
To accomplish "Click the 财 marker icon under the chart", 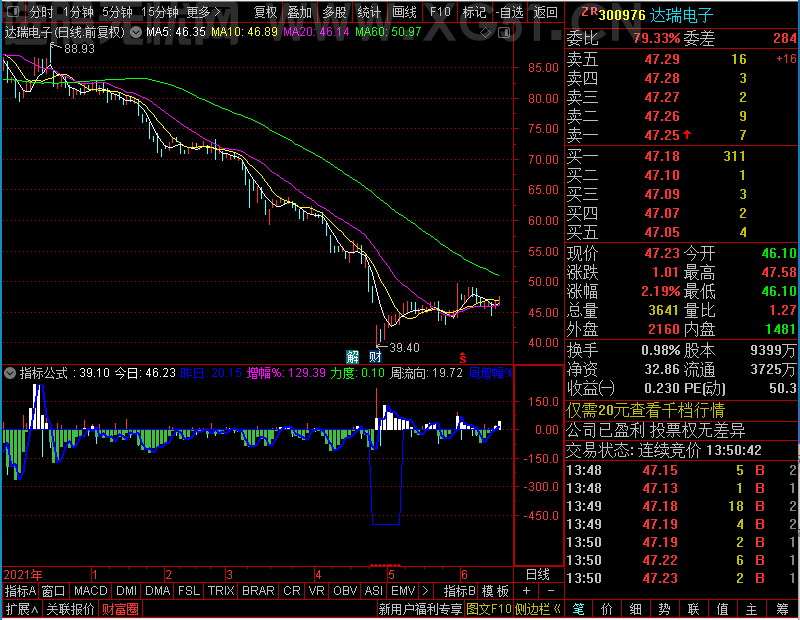I will click(x=375, y=356).
